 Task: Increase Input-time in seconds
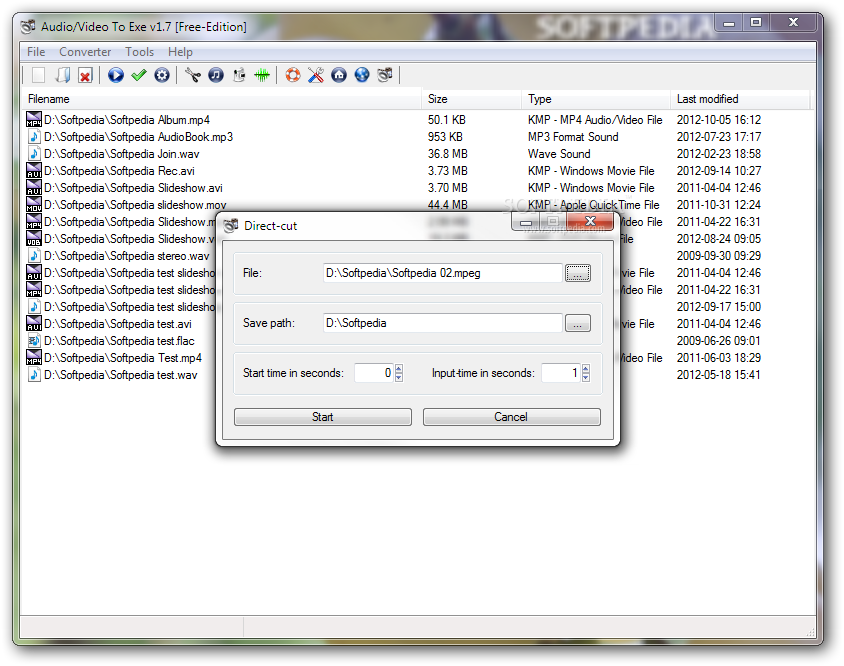pos(586,369)
